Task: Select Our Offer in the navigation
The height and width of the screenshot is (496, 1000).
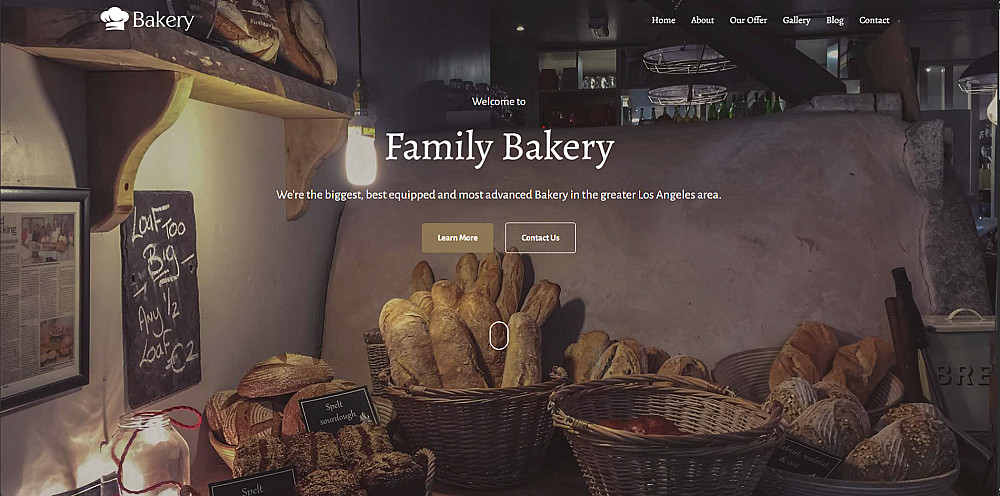Action: [748, 20]
